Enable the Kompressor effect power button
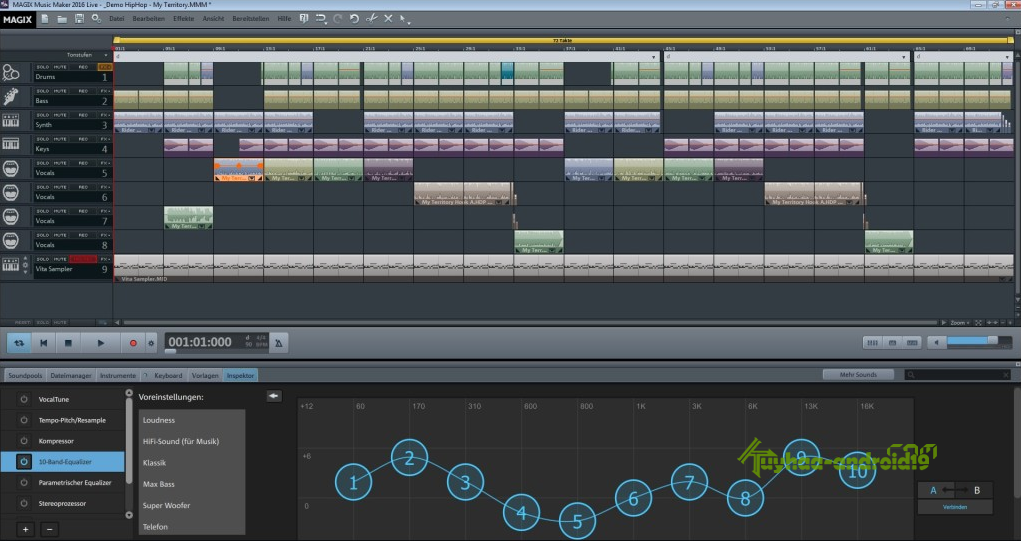Image resolution: width=1021 pixels, height=541 pixels. click(x=24, y=441)
